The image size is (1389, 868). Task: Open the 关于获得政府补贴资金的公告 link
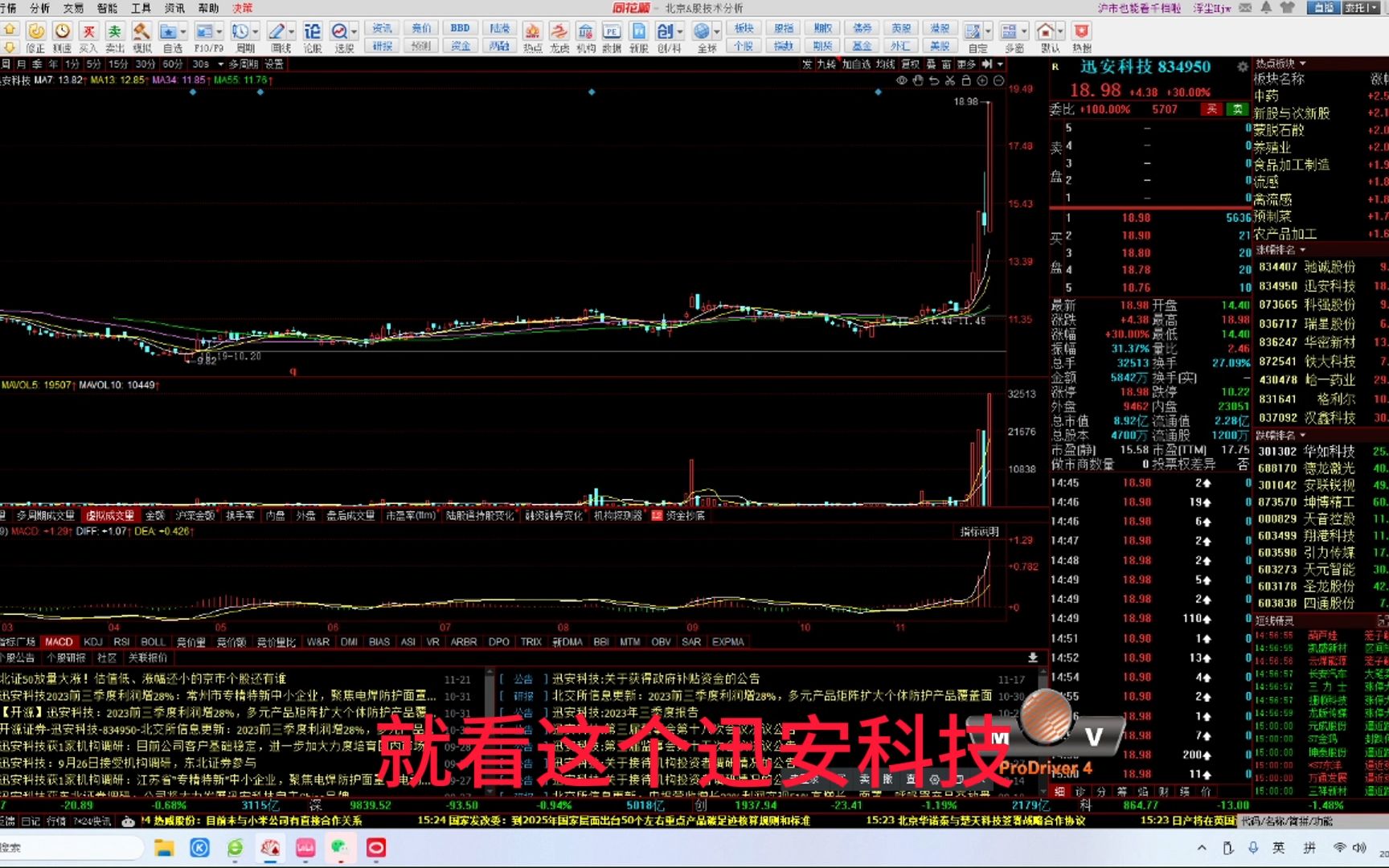(x=655, y=678)
